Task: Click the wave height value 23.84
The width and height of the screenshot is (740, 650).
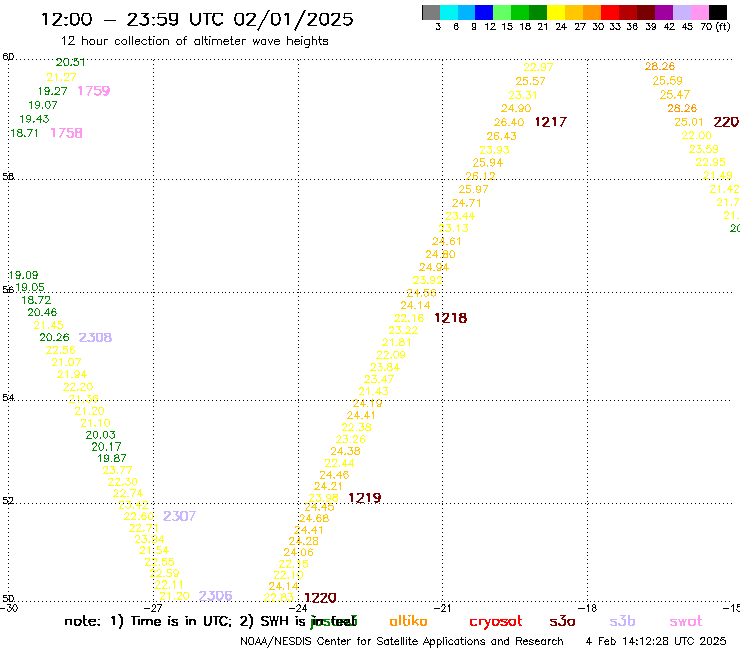Action: (385, 367)
